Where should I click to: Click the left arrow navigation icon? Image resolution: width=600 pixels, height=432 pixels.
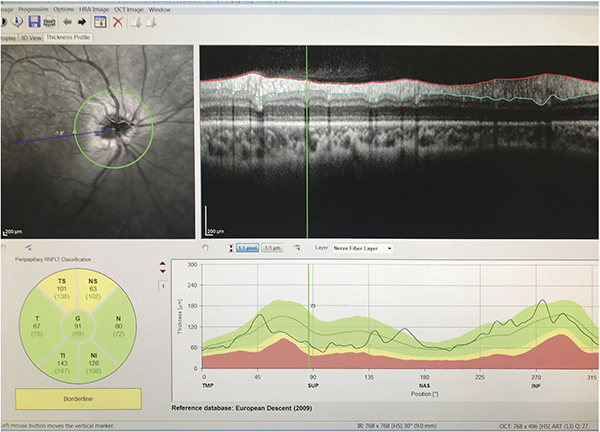click(68, 21)
